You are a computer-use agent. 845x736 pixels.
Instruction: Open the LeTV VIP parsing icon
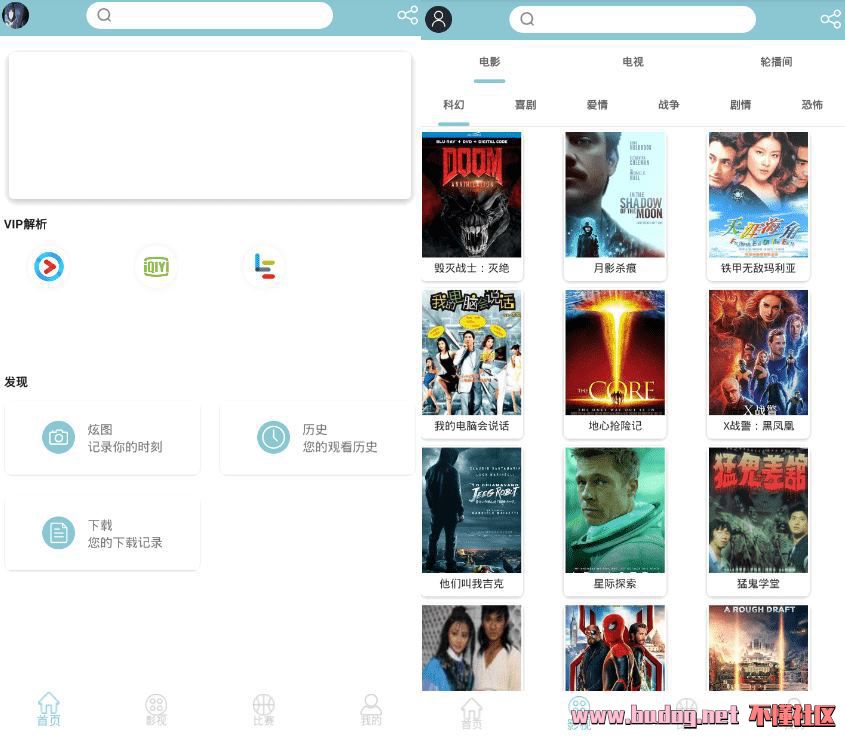[264, 266]
